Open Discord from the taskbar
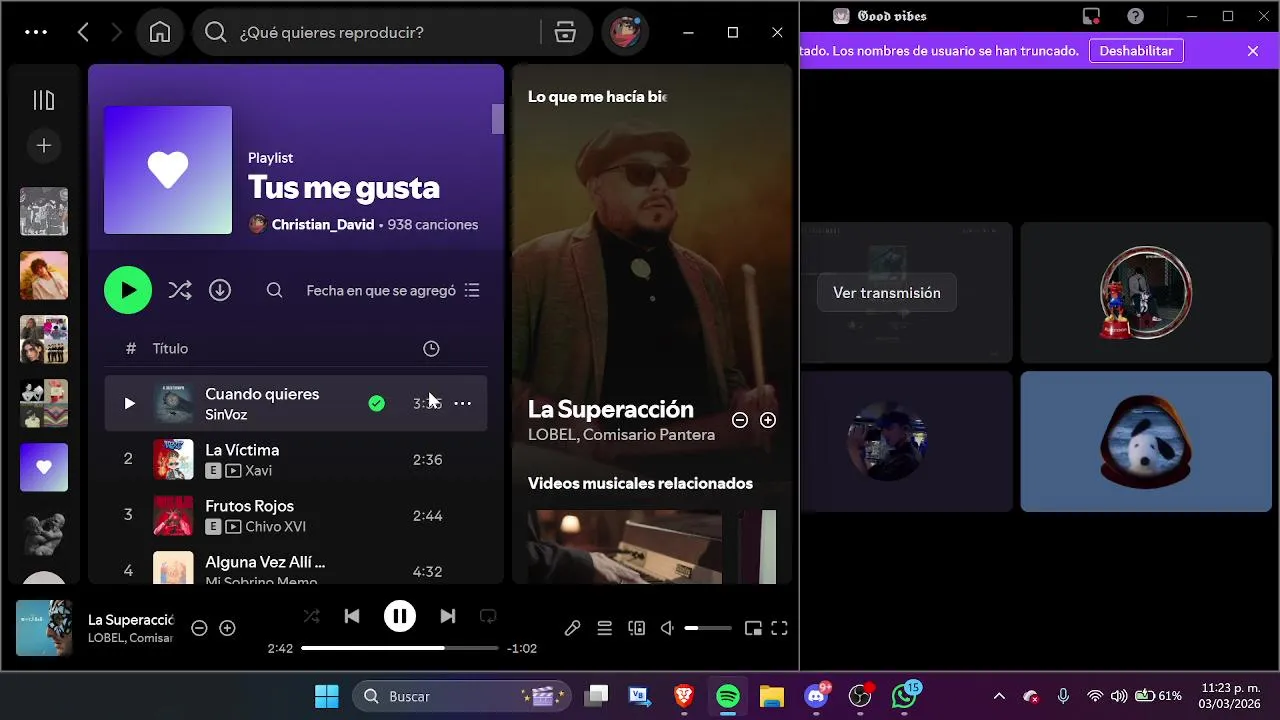The height and width of the screenshot is (720, 1280). coord(817,696)
